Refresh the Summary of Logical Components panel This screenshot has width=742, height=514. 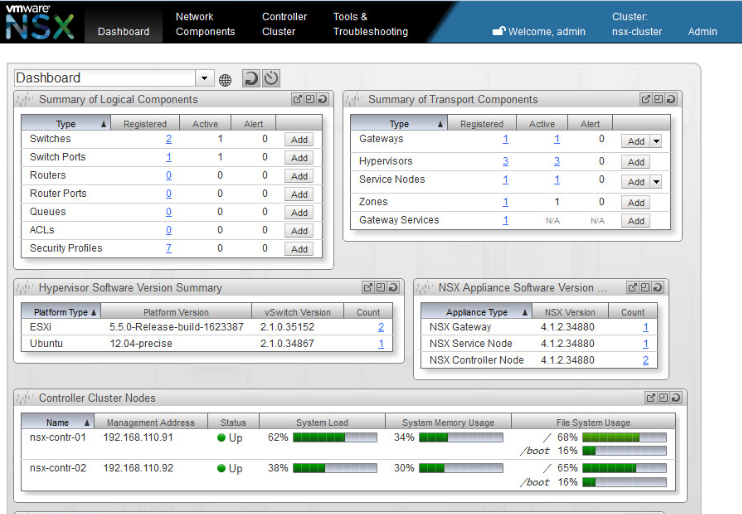pyautogui.click(x=323, y=99)
